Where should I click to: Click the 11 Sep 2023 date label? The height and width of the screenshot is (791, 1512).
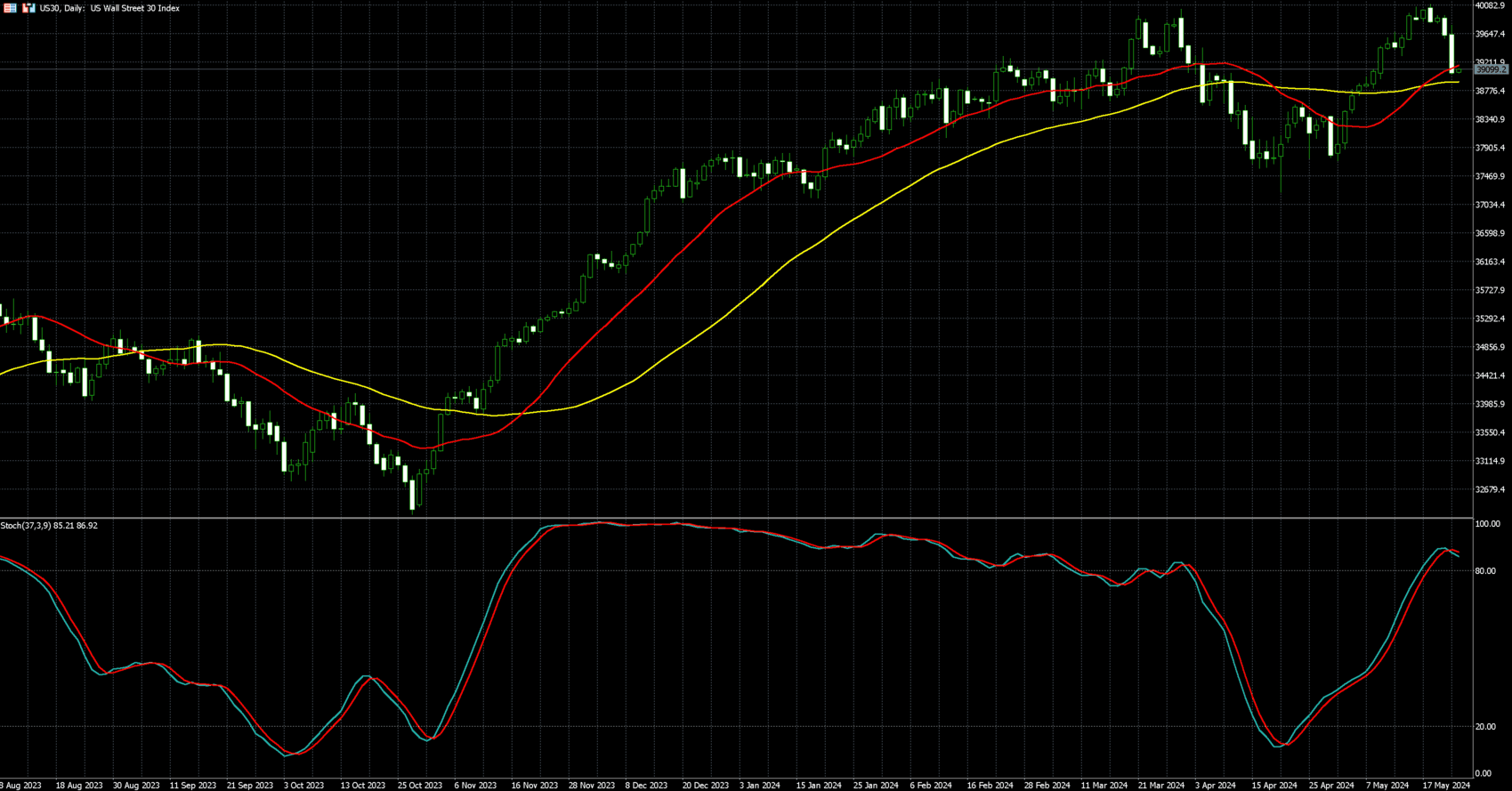coord(193,786)
